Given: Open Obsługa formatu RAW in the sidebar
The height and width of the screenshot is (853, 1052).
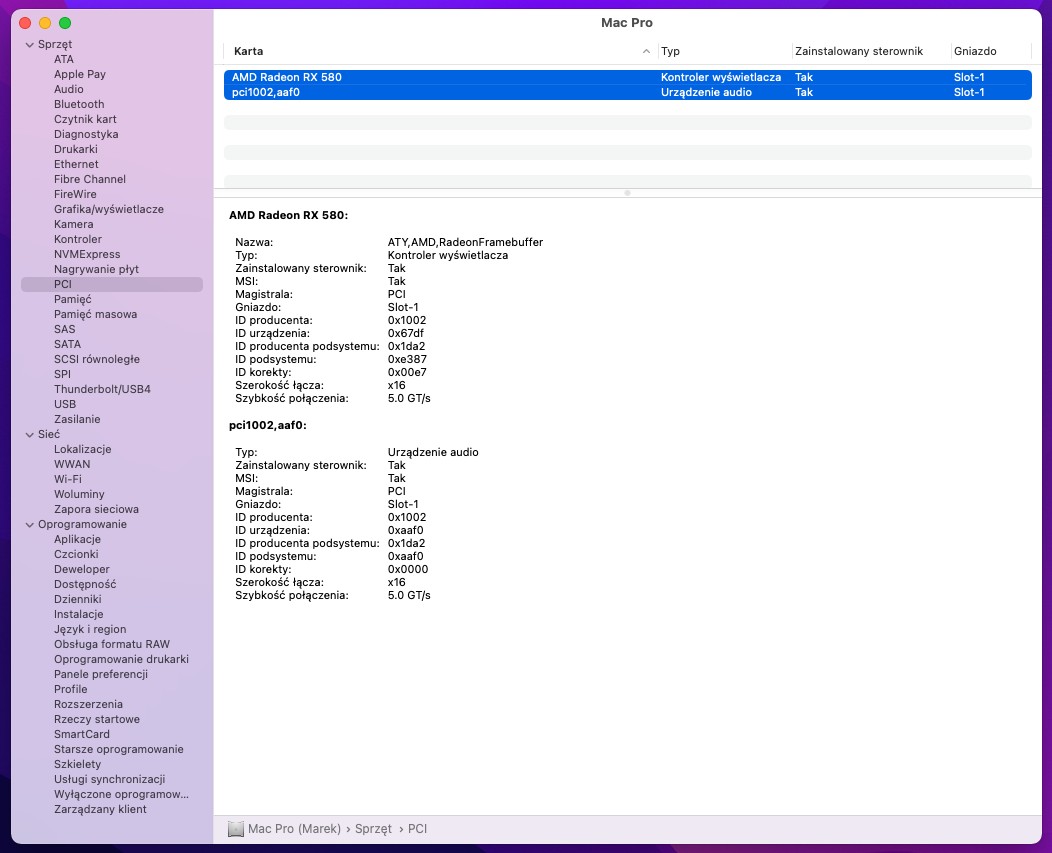Looking at the screenshot, I should point(112,644).
